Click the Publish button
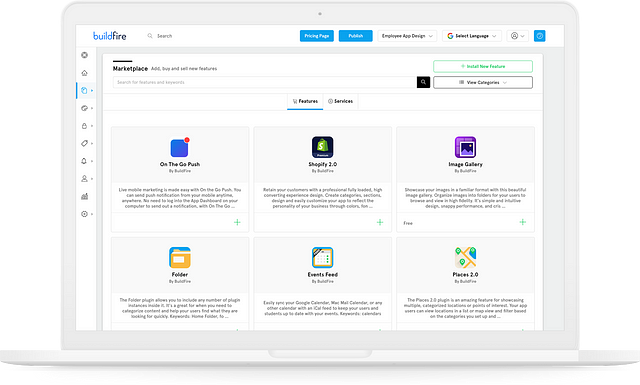Viewport: 640px width, 385px height. 356,36
